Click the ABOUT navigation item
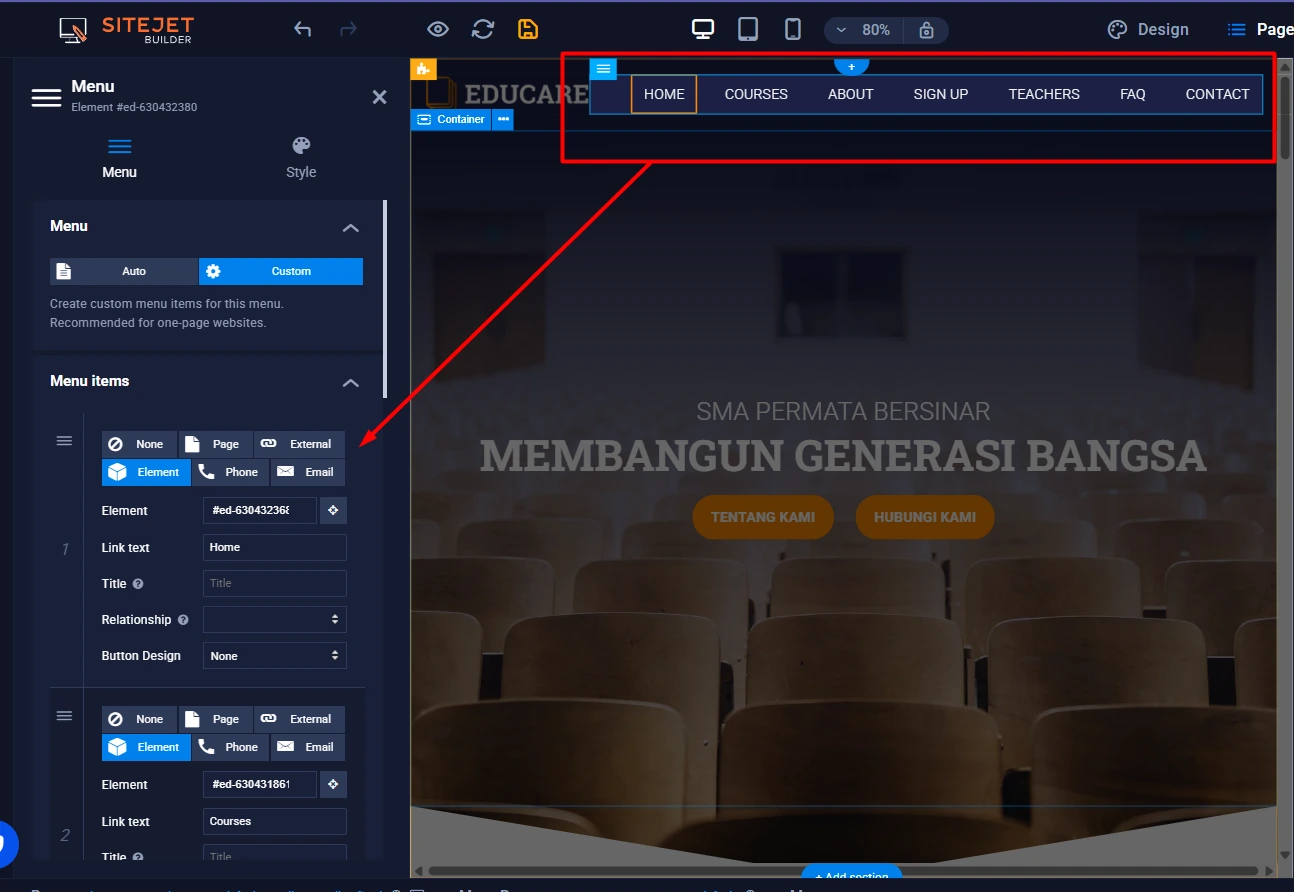Viewport: 1294px width, 892px height. coord(851,94)
